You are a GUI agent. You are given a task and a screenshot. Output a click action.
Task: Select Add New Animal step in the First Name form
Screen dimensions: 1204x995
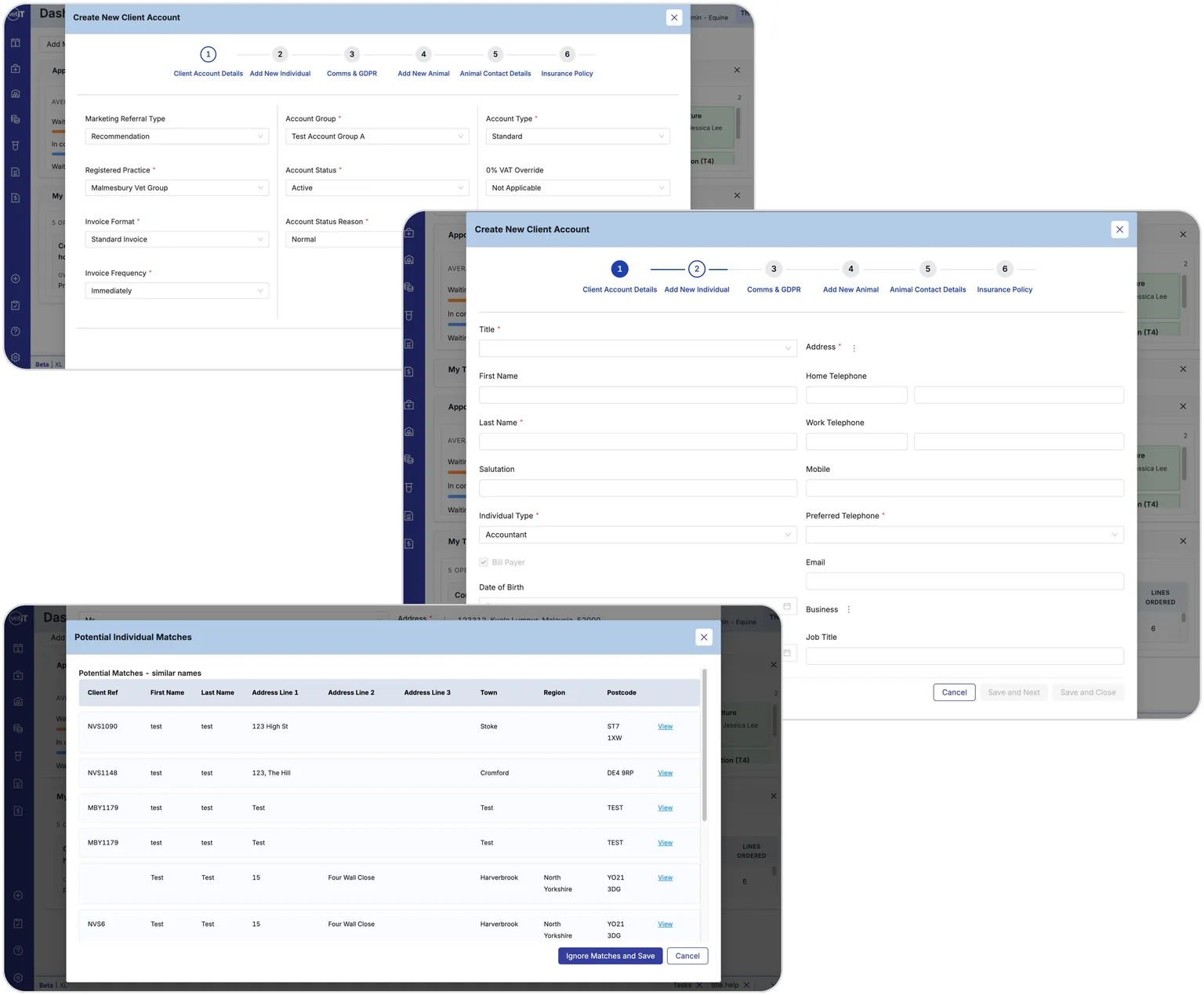(850, 278)
